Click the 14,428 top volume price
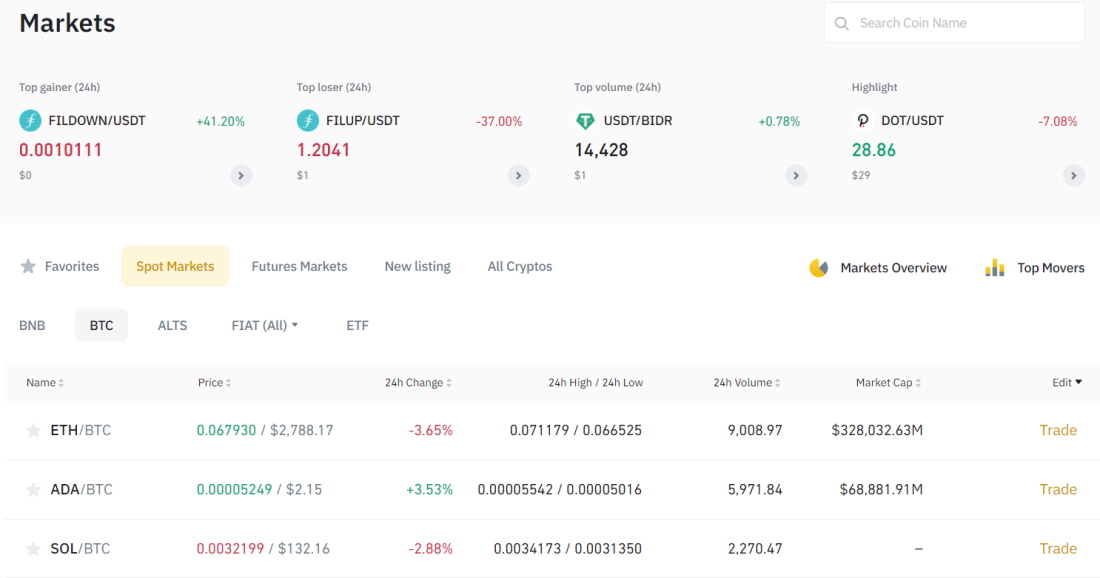Image resolution: width=1100 pixels, height=578 pixels. click(x=601, y=150)
